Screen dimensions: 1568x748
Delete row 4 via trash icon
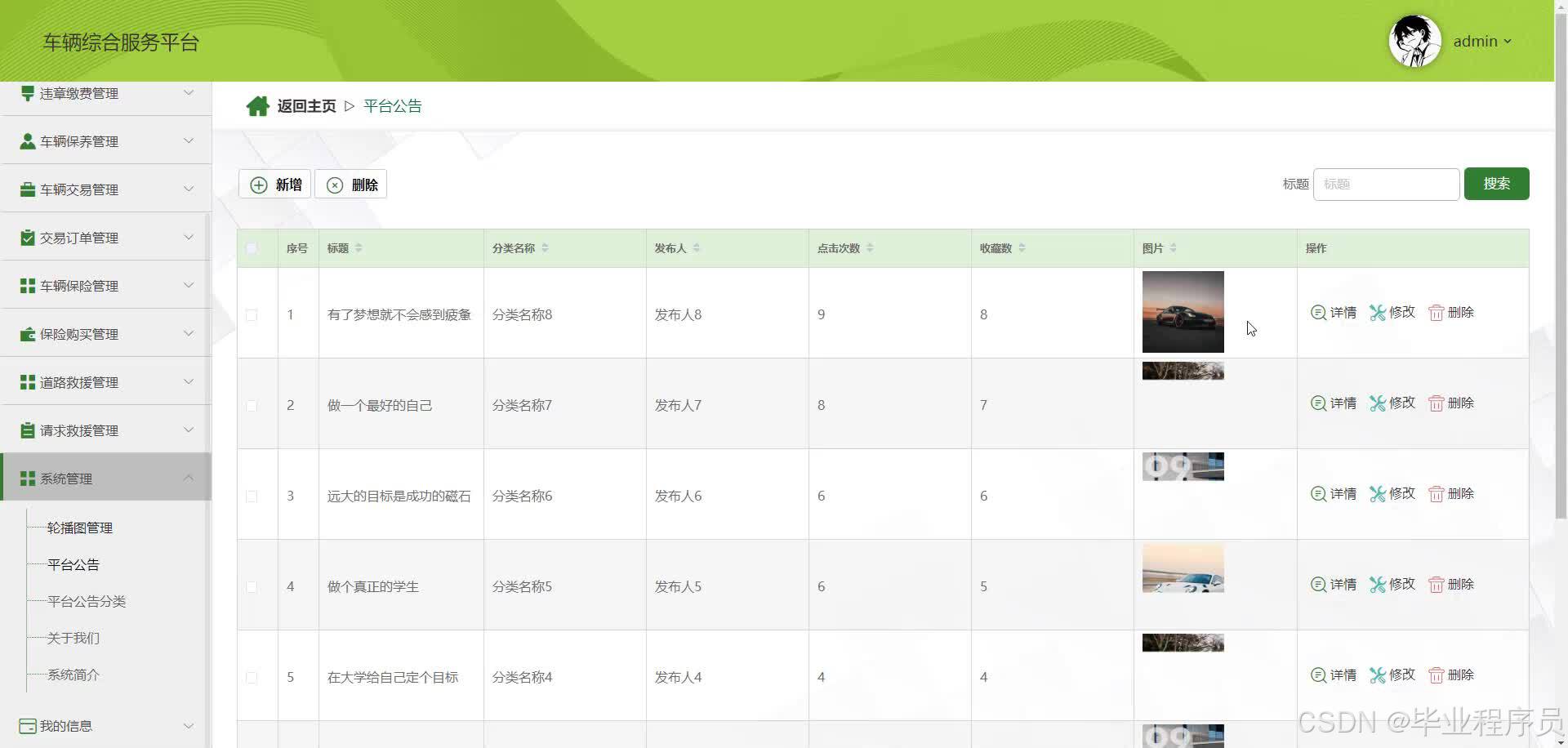pos(1436,585)
